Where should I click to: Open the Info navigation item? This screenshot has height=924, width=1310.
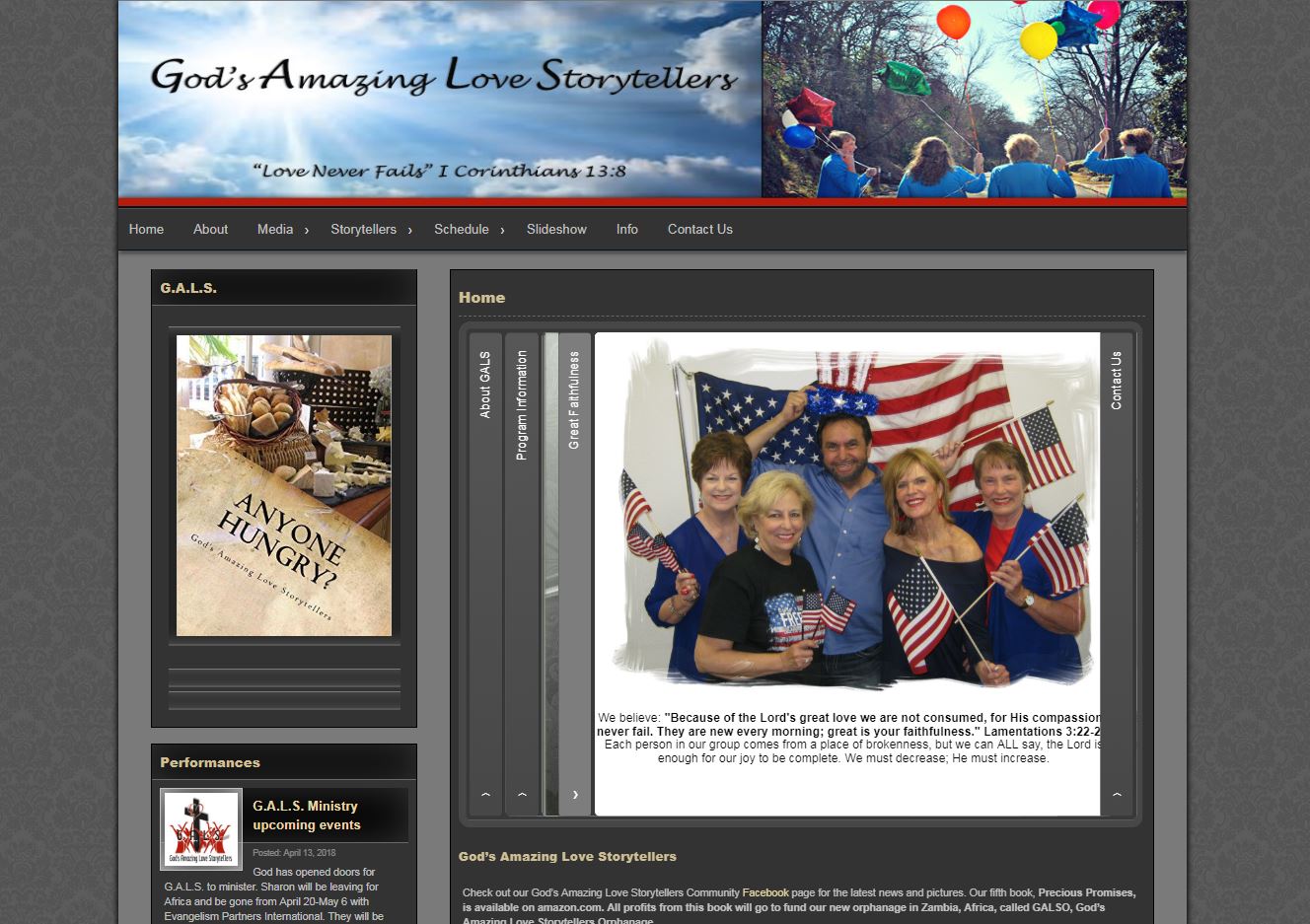(626, 230)
